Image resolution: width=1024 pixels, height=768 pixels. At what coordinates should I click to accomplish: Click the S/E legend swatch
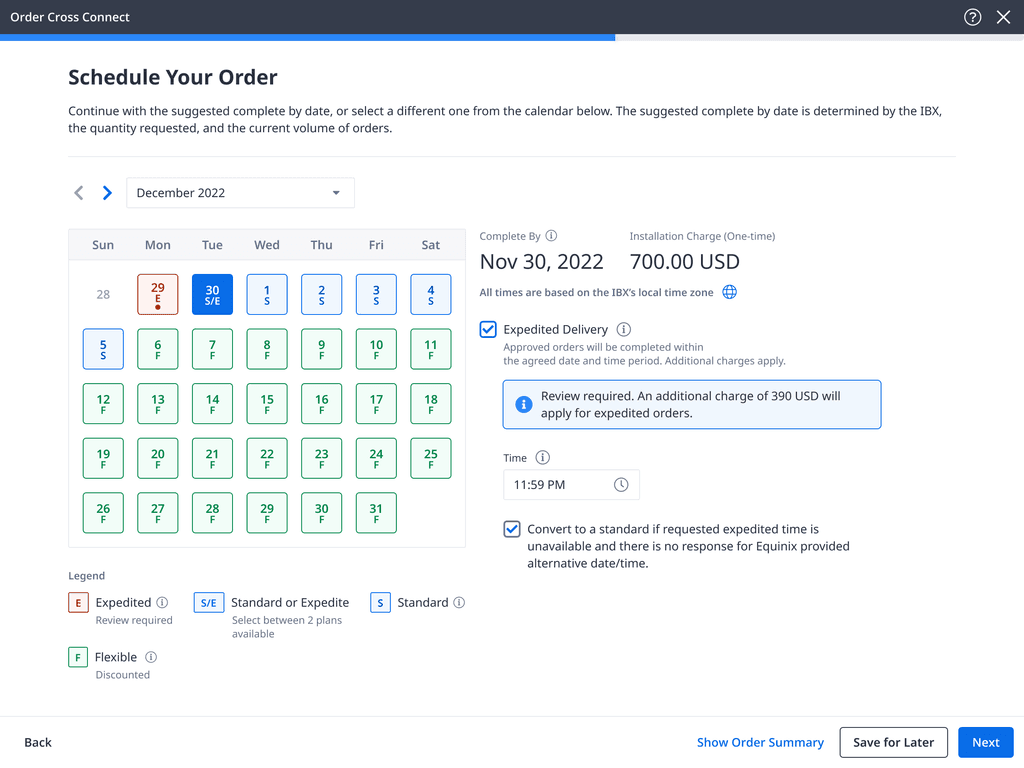click(x=209, y=602)
